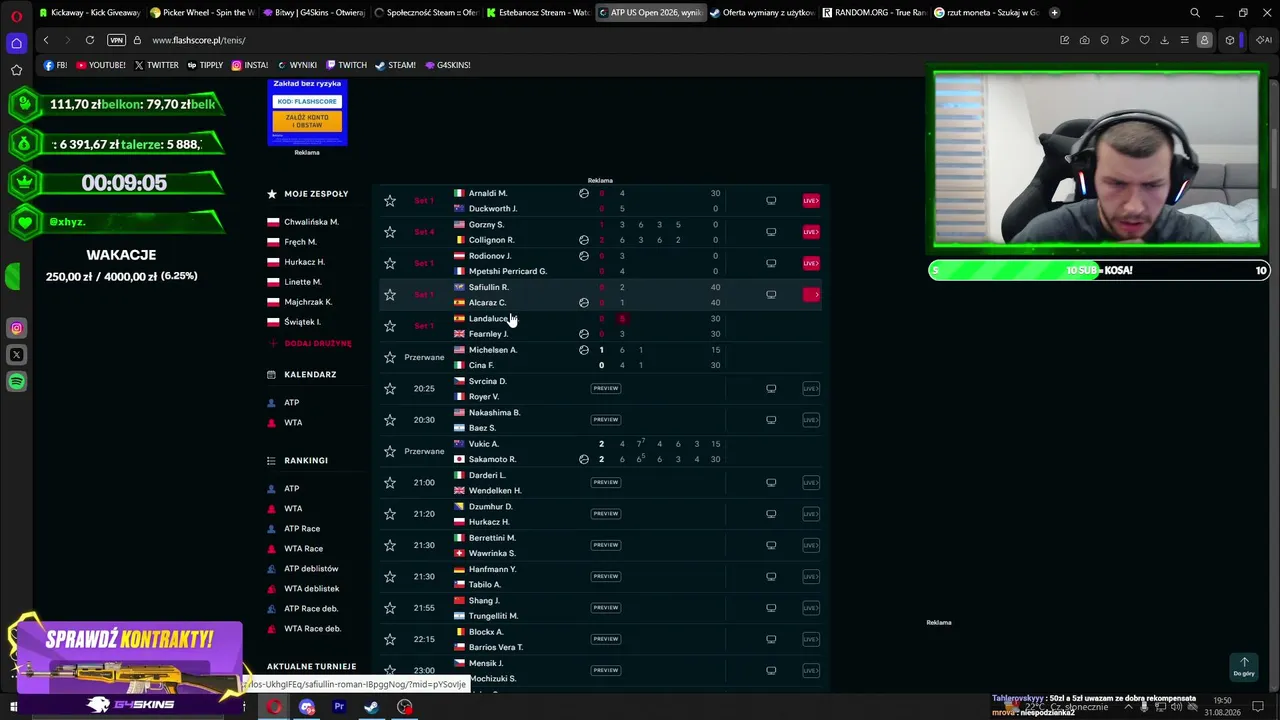Favorite the Arnaldi vs Duckworth match star

pos(390,201)
